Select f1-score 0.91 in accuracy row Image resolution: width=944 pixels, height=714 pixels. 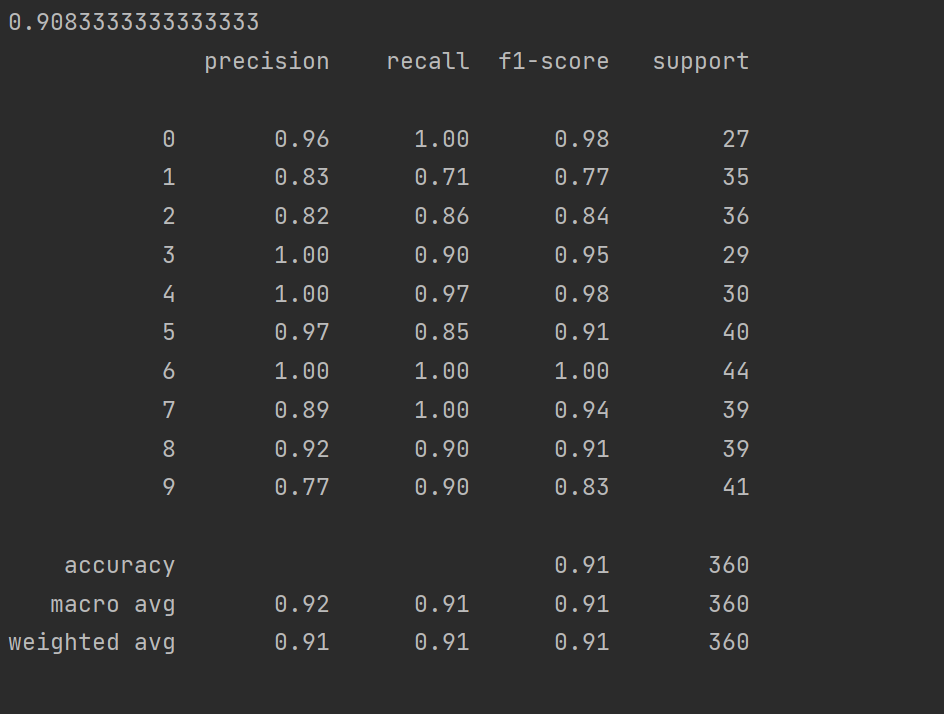point(582,565)
